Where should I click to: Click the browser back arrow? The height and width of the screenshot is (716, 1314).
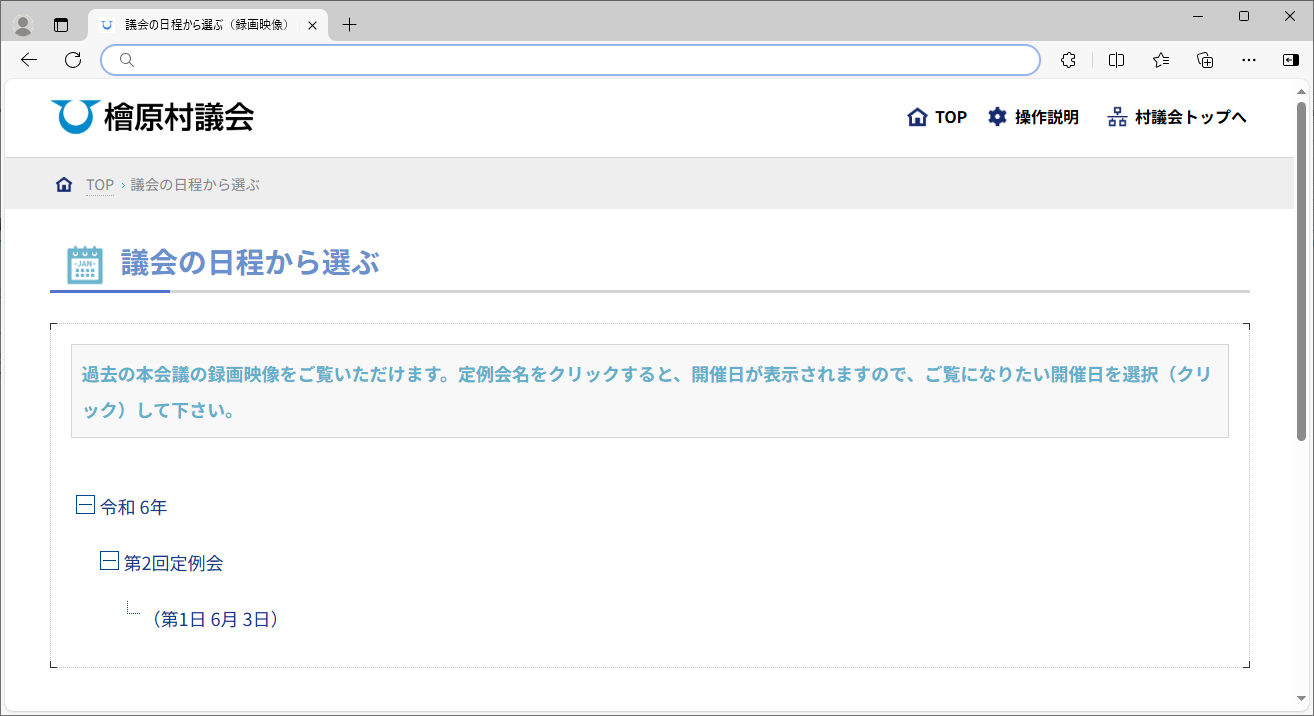29,60
